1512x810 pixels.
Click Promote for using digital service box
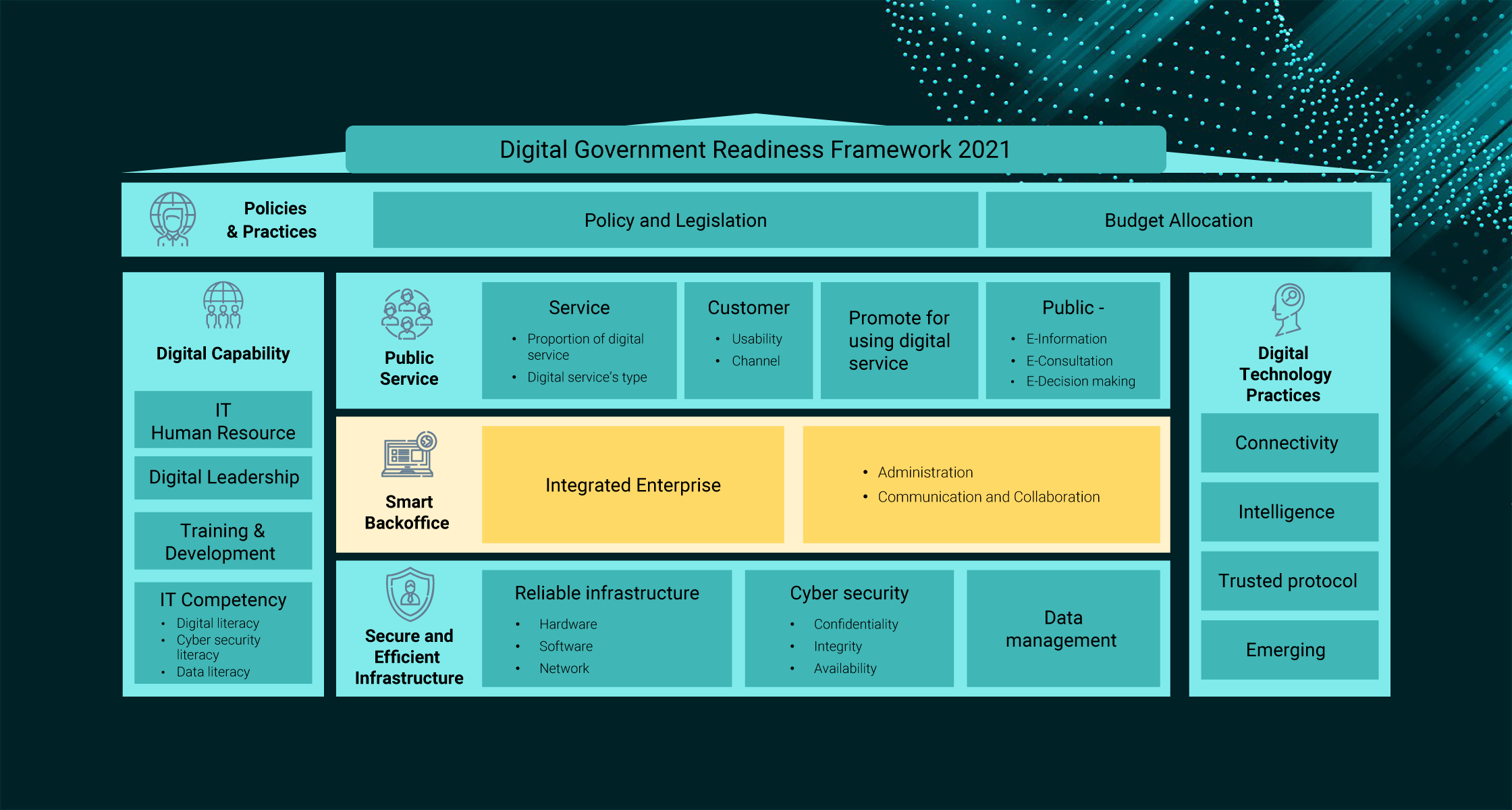[898, 340]
